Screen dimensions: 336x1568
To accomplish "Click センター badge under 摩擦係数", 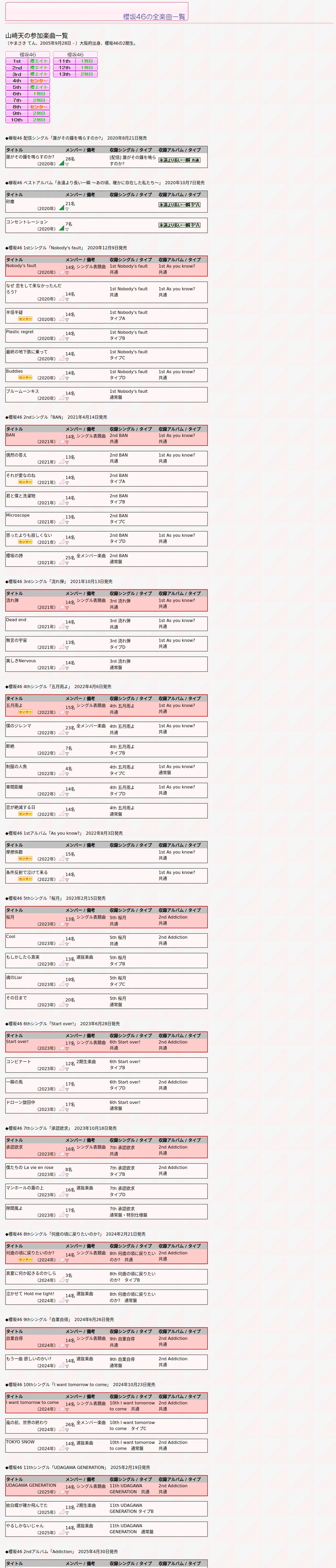I will point(26,859).
